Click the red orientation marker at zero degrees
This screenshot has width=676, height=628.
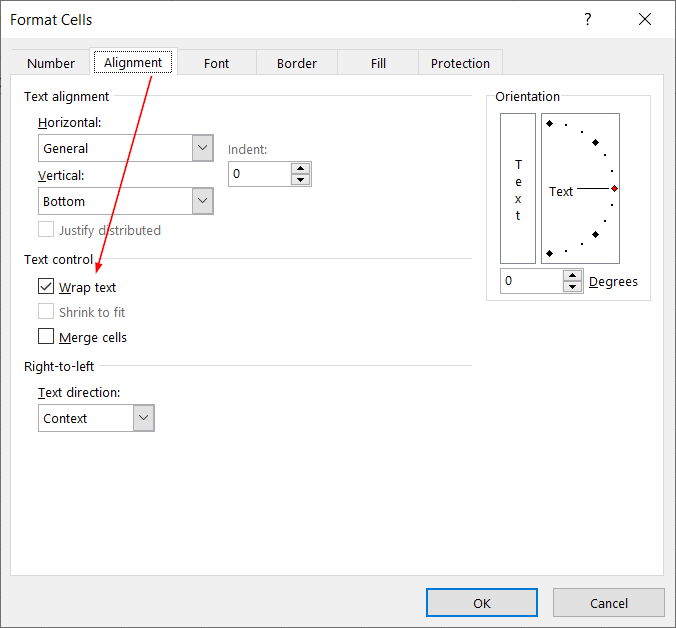point(614,188)
